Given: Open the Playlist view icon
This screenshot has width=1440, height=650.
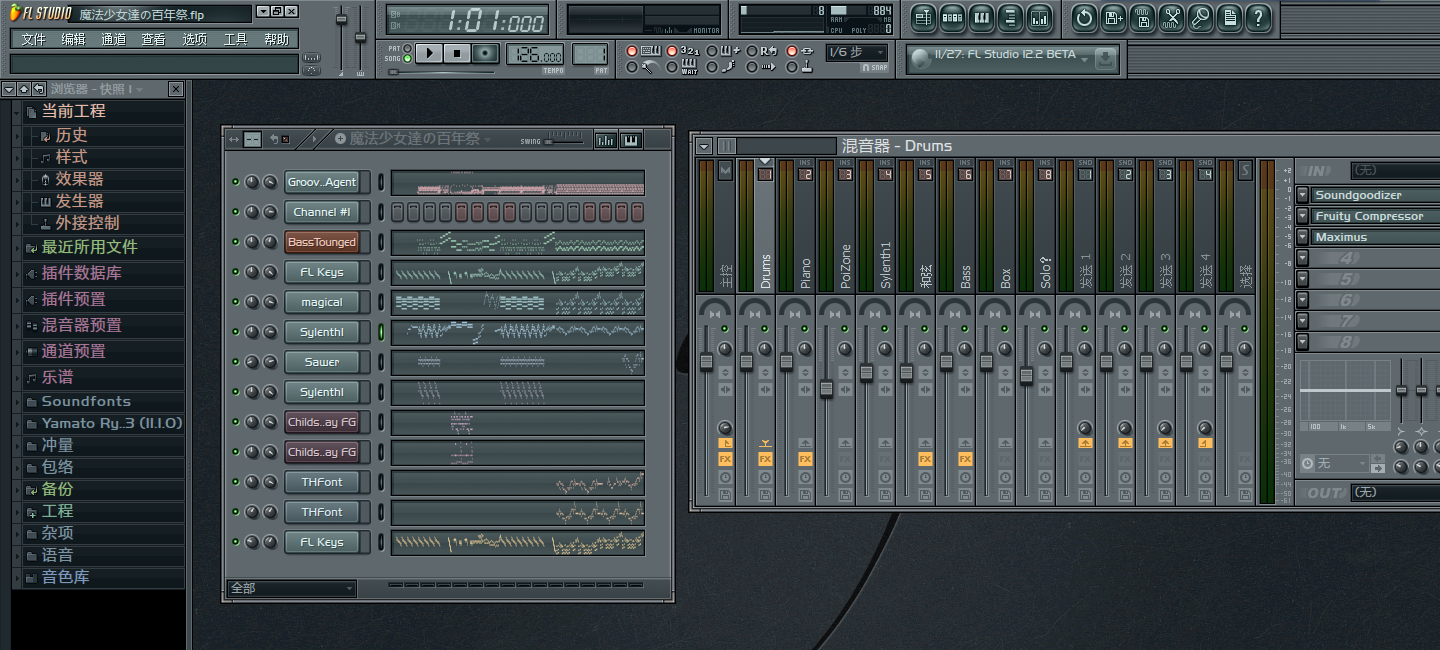Looking at the screenshot, I should pyautogui.click(x=923, y=18).
